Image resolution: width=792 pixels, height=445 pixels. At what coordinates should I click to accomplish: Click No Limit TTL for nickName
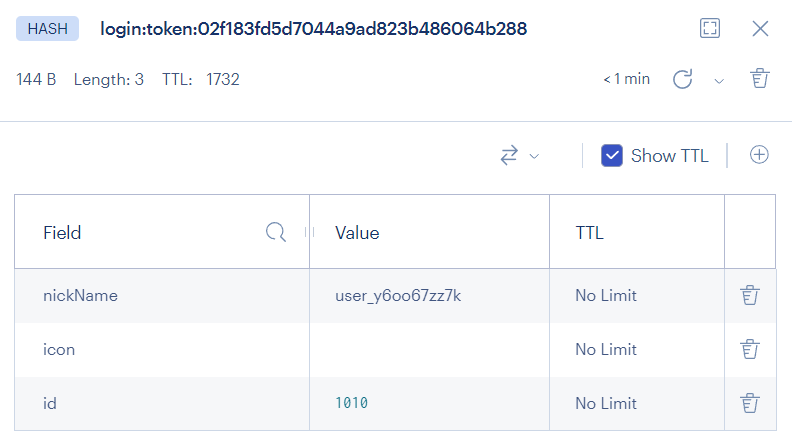(x=606, y=295)
